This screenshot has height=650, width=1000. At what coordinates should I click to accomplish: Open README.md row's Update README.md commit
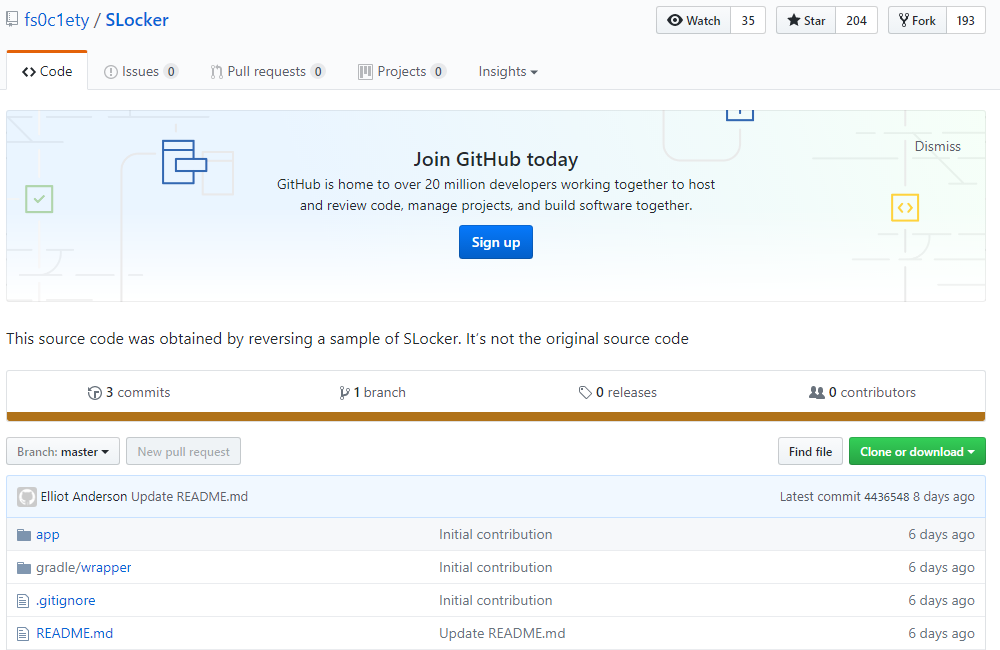pyautogui.click(x=502, y=633)
